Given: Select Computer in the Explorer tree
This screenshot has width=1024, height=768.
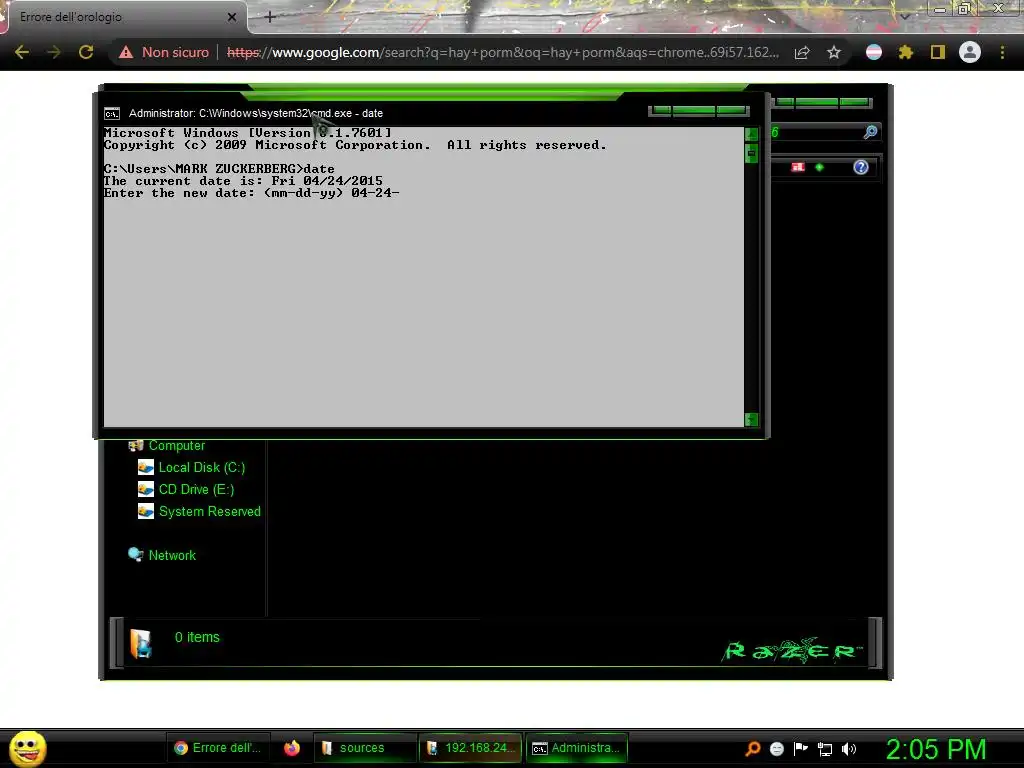Looking at the screenshot, I should click(177, 445).
